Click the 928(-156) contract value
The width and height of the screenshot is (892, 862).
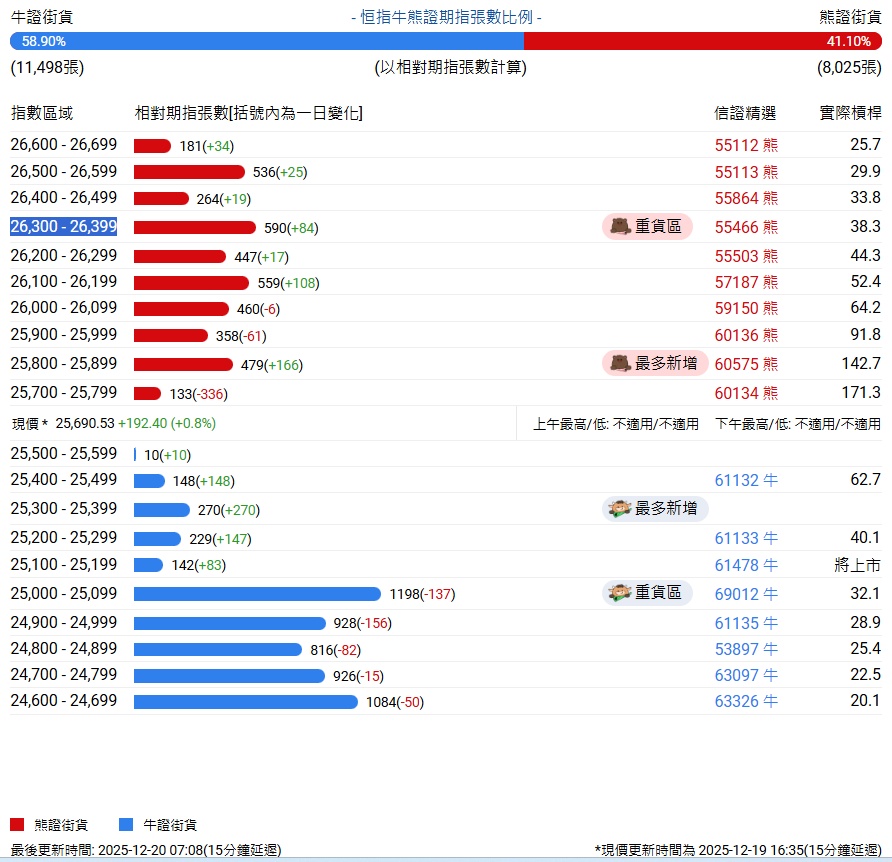[362, 623]
